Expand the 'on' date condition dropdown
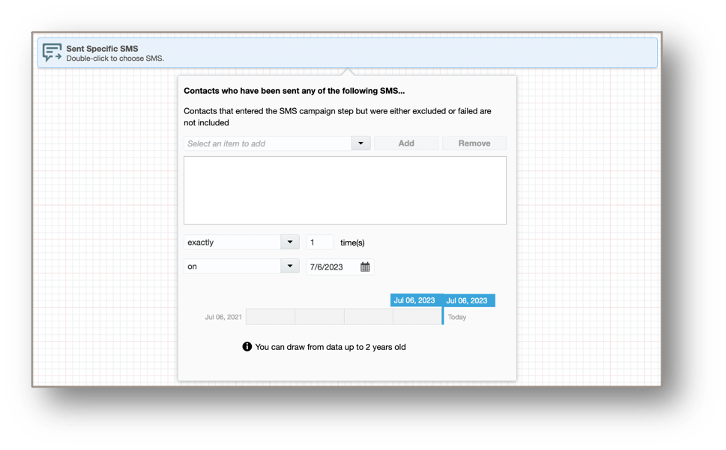Viewport: 726px width, 450px height. 290,266
